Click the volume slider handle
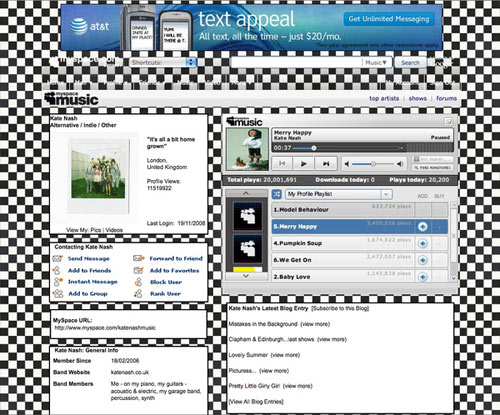This screenshot has width=500, height=415. point(373,164)
